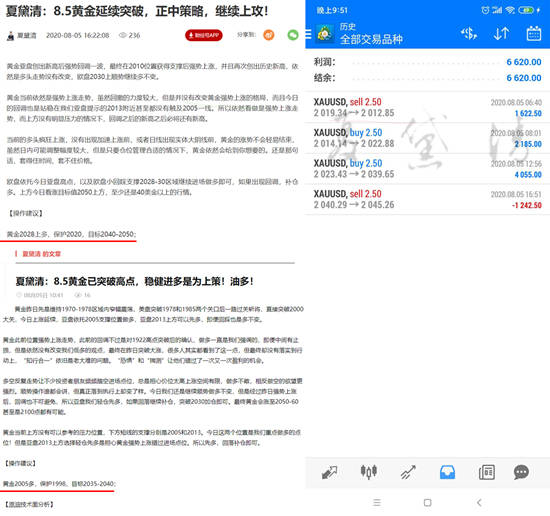
Task: Tap the alarm clock status bar icon
Action: (x=485, y=10)
